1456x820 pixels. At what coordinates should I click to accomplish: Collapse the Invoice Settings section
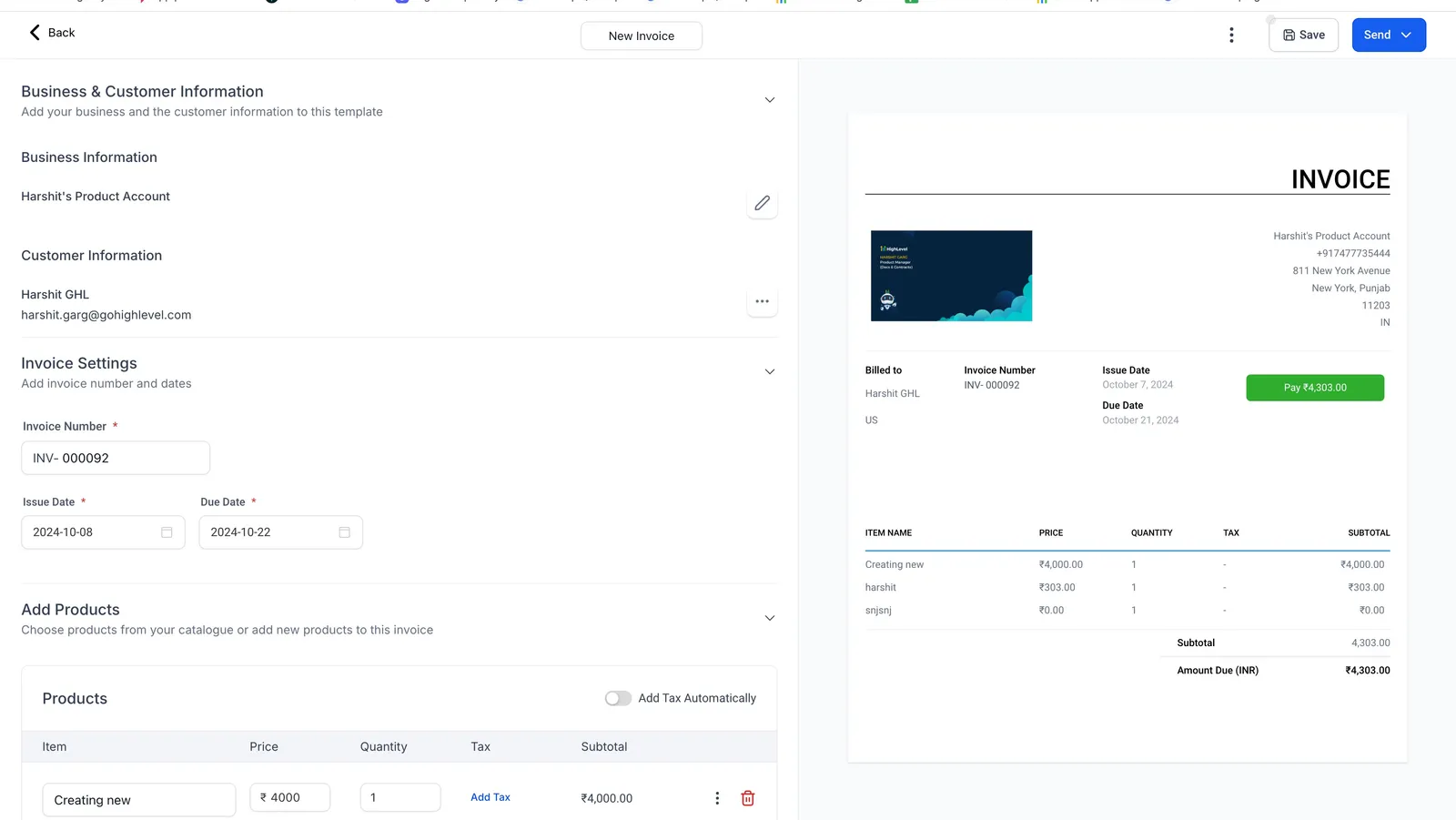[770, 371]
